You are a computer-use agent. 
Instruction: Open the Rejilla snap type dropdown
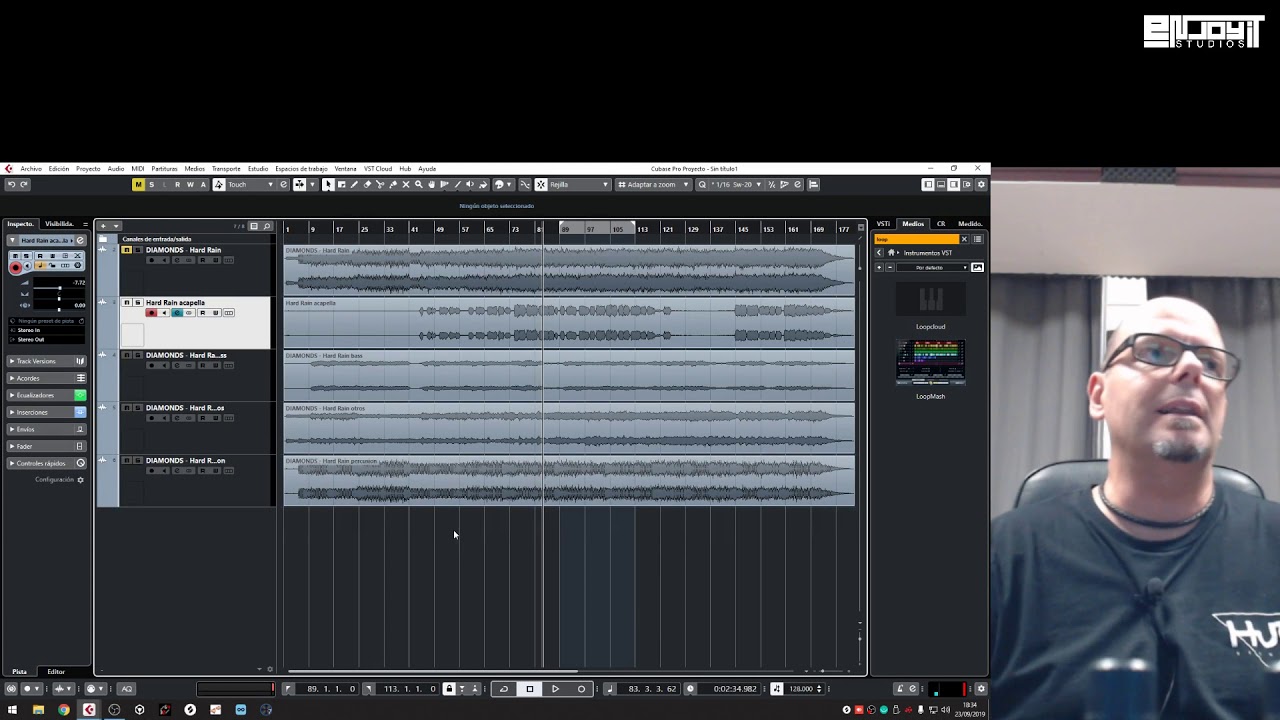tap(578, 184)
